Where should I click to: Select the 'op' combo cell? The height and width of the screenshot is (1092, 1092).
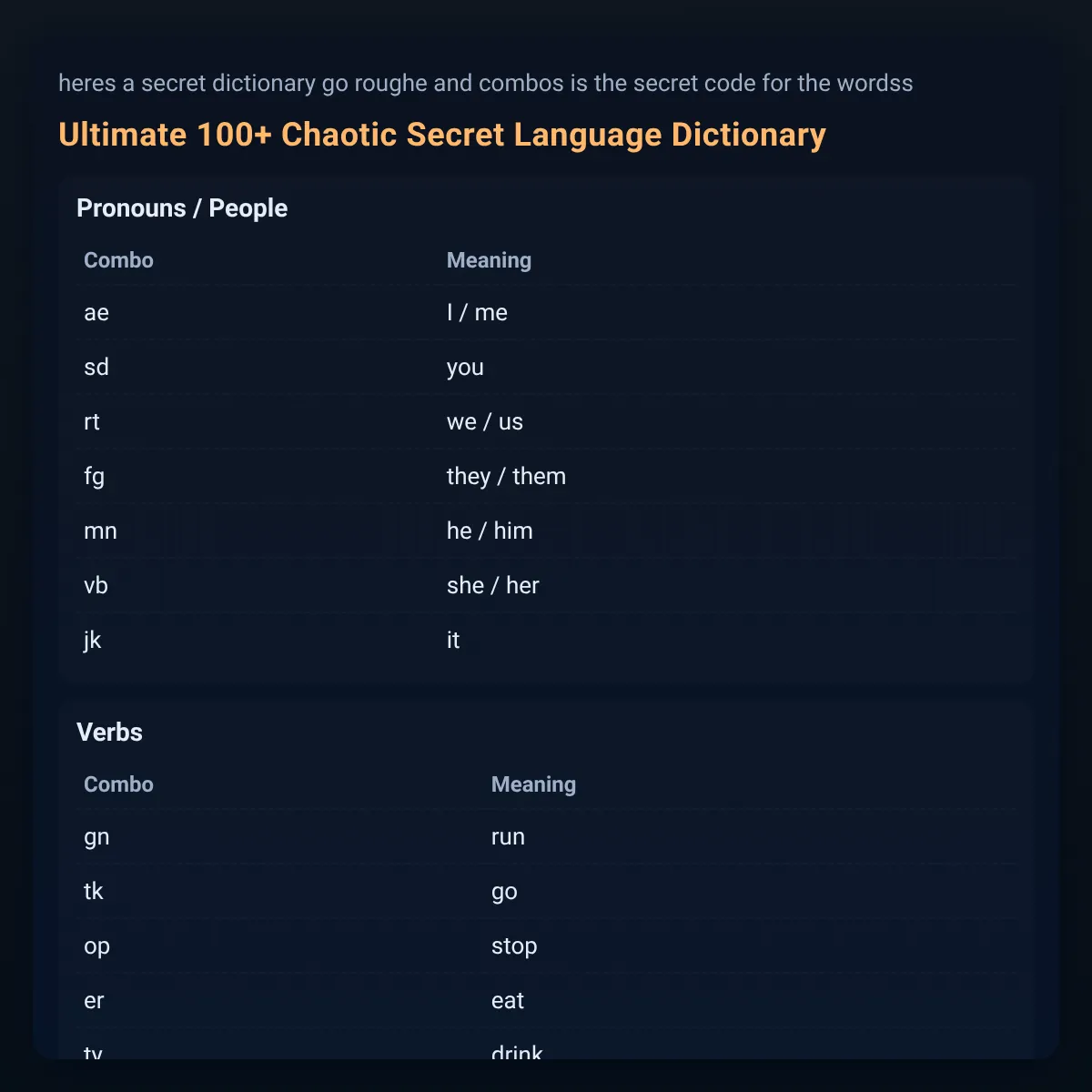point(96,947)
